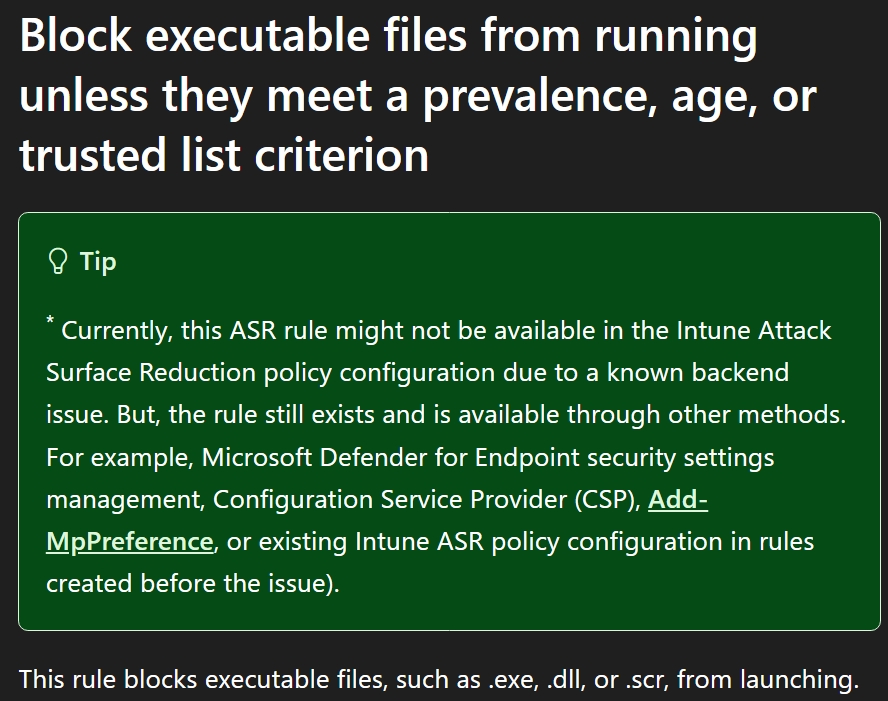This screenshot has height=701, width=888.
Task: Click the words 'known backend' in tip
Action: coord(698,373)
